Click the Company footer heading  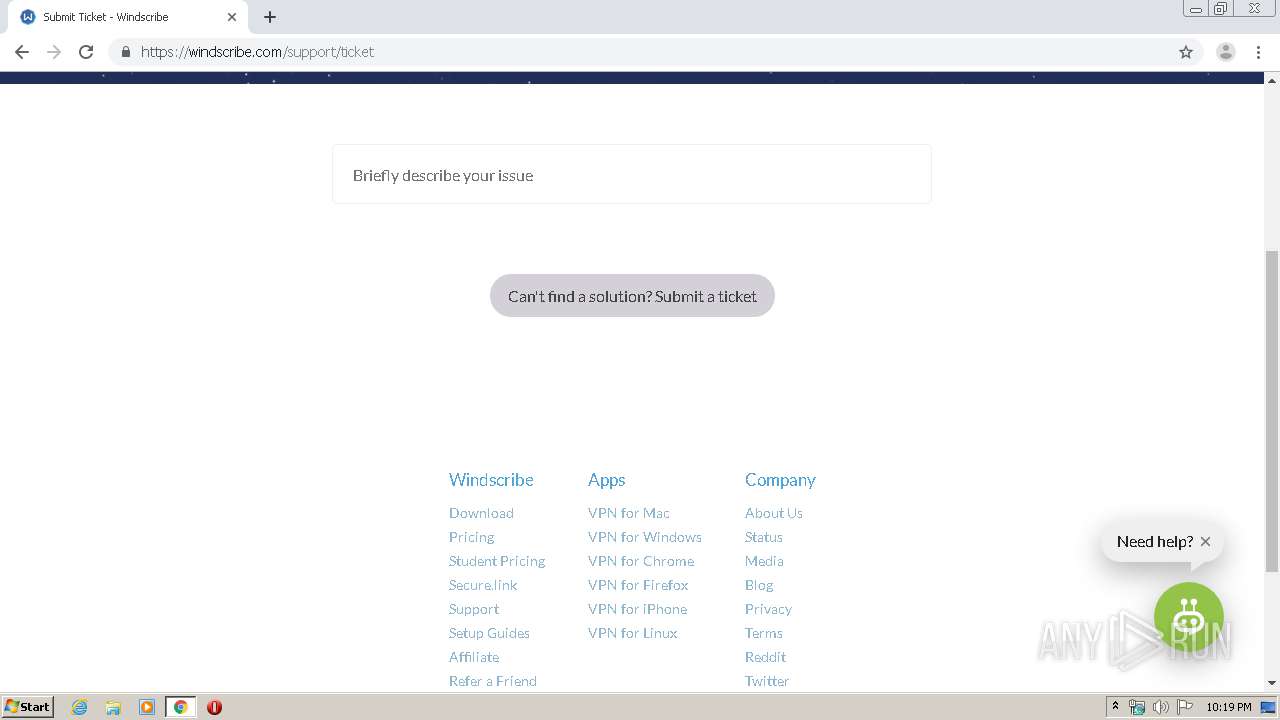(780, 480)
